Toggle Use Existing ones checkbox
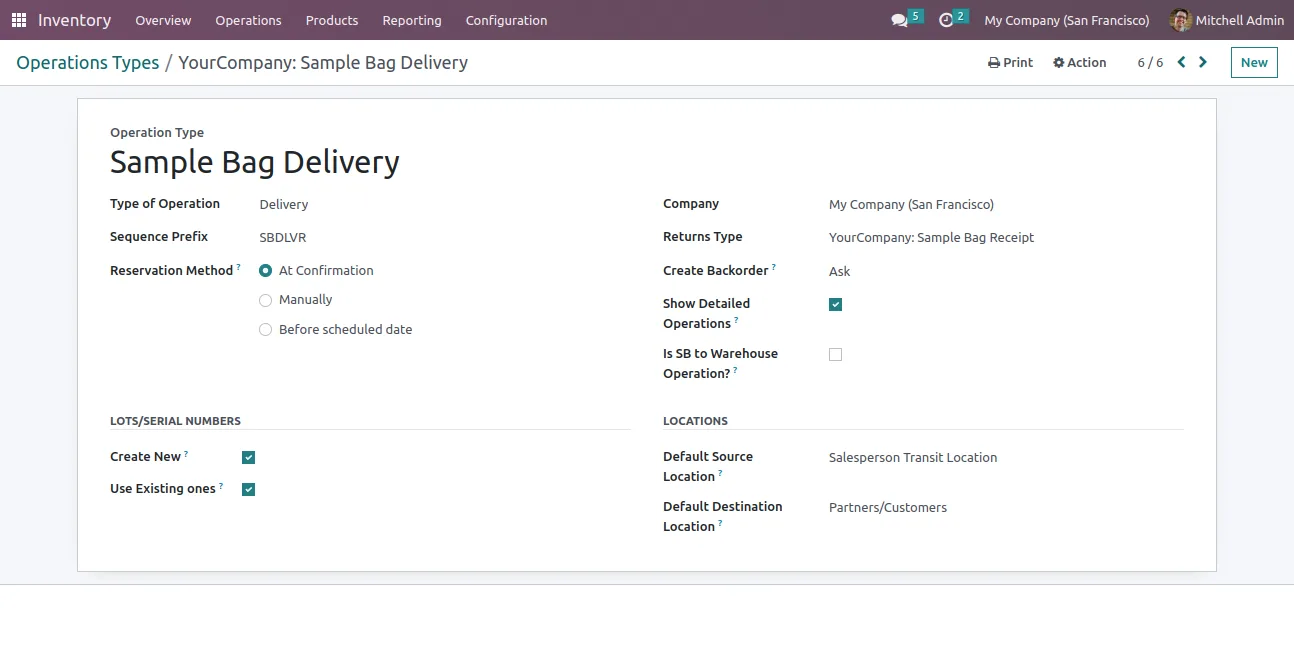 pyautogui.click(x=249, y=490)
